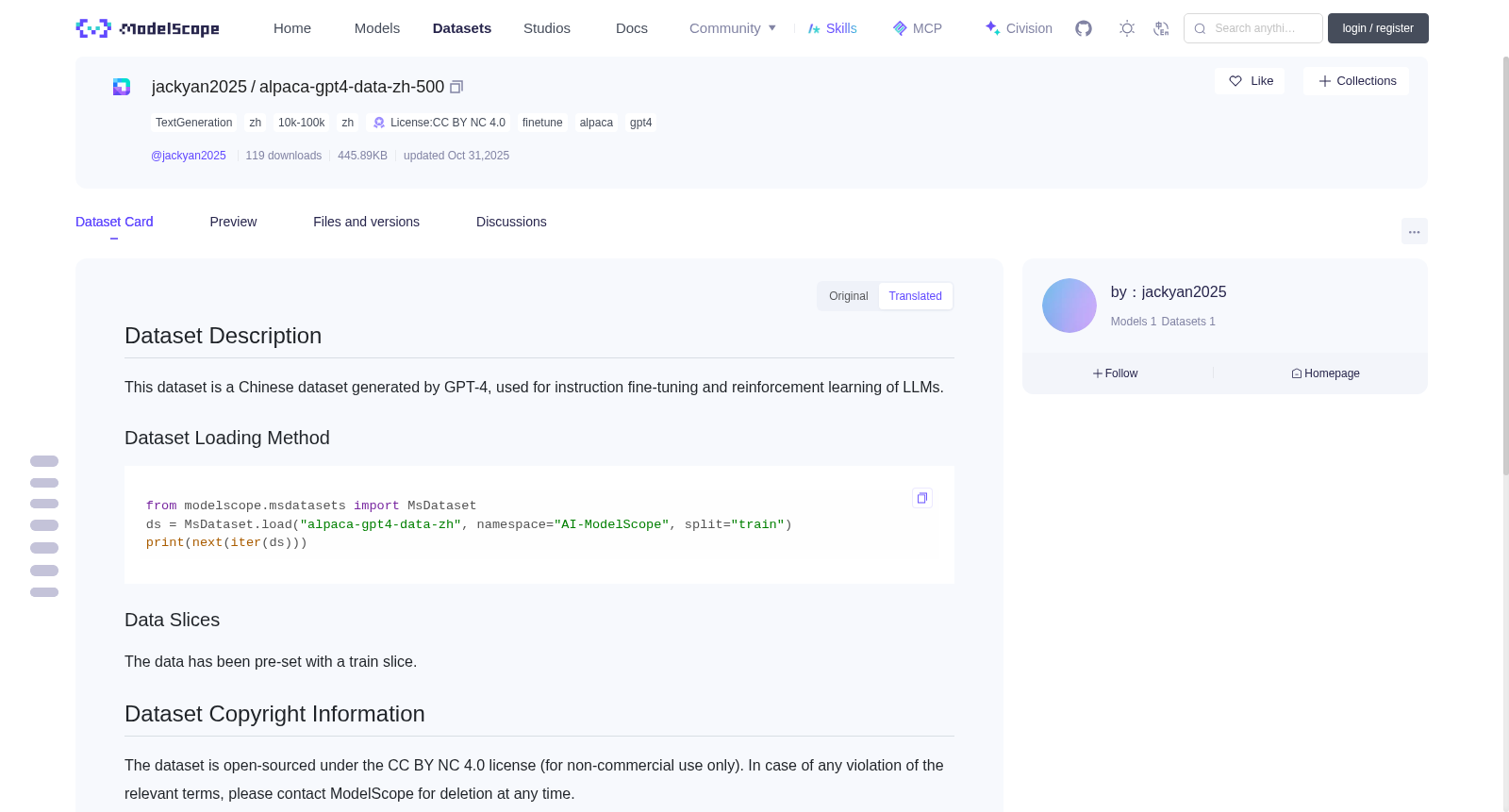Open the Docs page
Image resolution: width=1509 pixels, height=812 pixels.
click(x=632, y=28)
